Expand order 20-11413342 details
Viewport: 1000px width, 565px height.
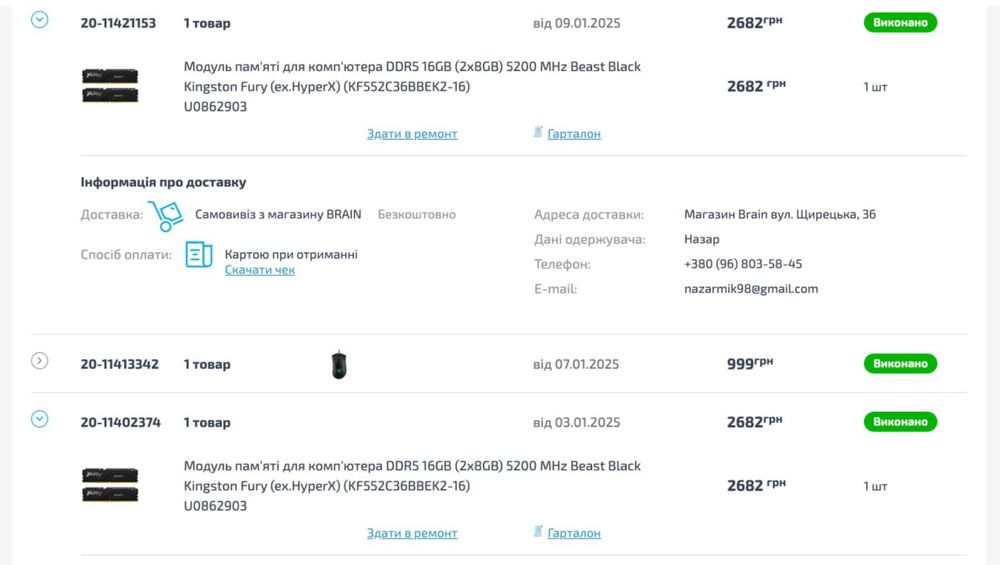(40, 361)
